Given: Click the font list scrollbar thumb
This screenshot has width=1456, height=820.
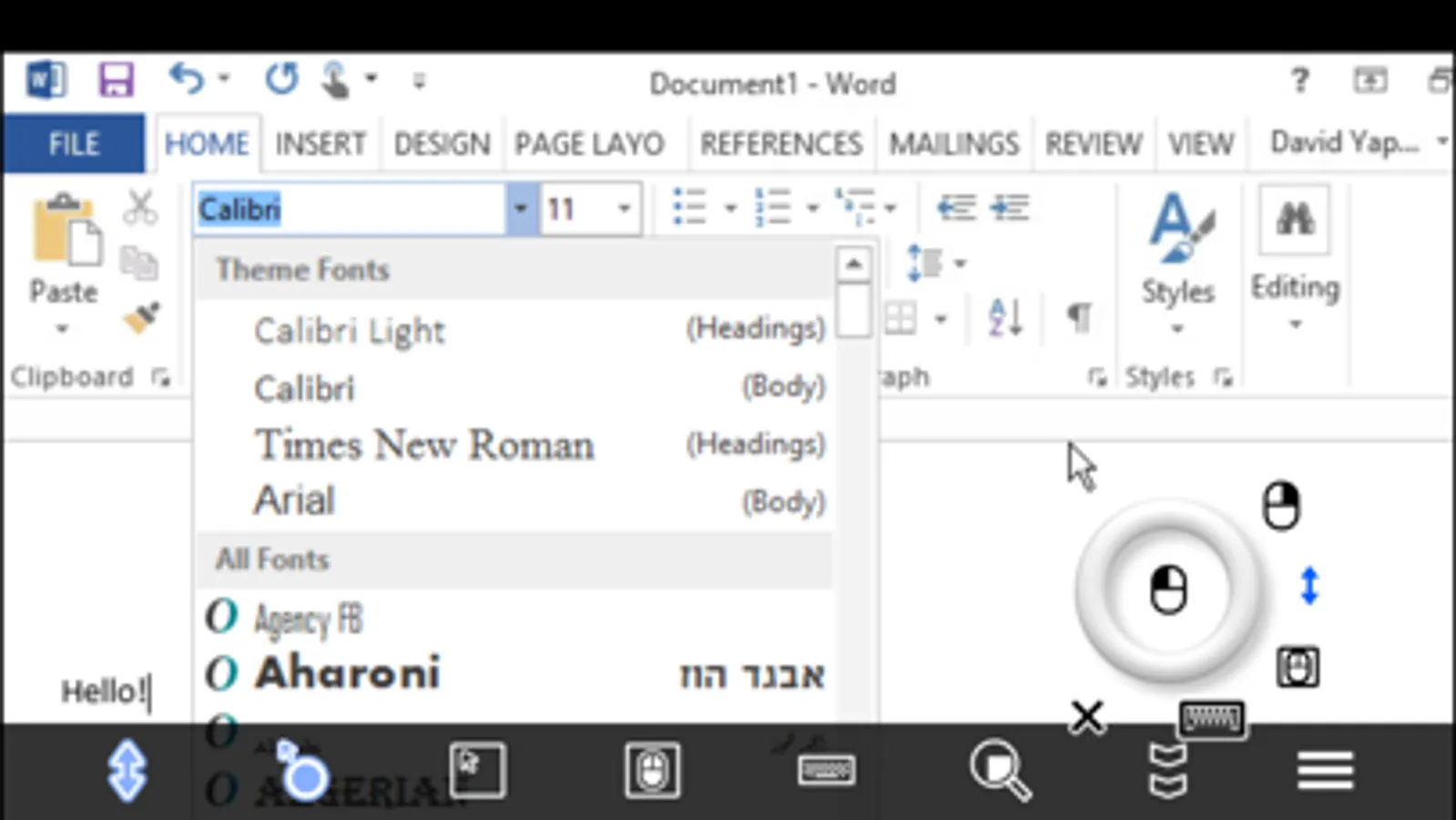Looking at the screenshot, I should click(853, 310).
